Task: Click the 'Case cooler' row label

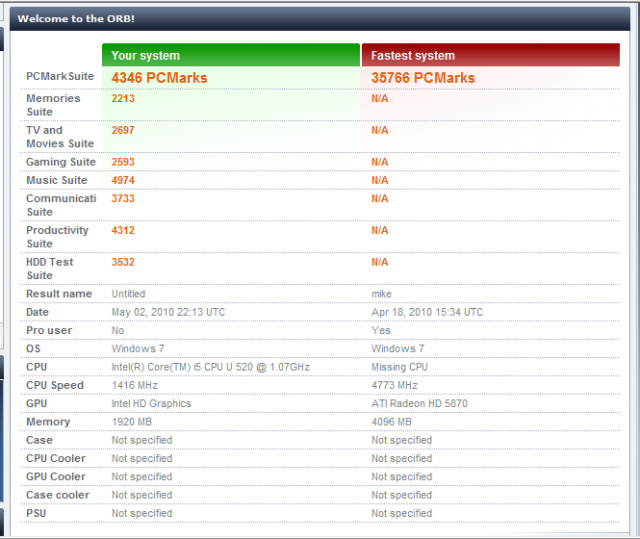Action: [58, 495]
